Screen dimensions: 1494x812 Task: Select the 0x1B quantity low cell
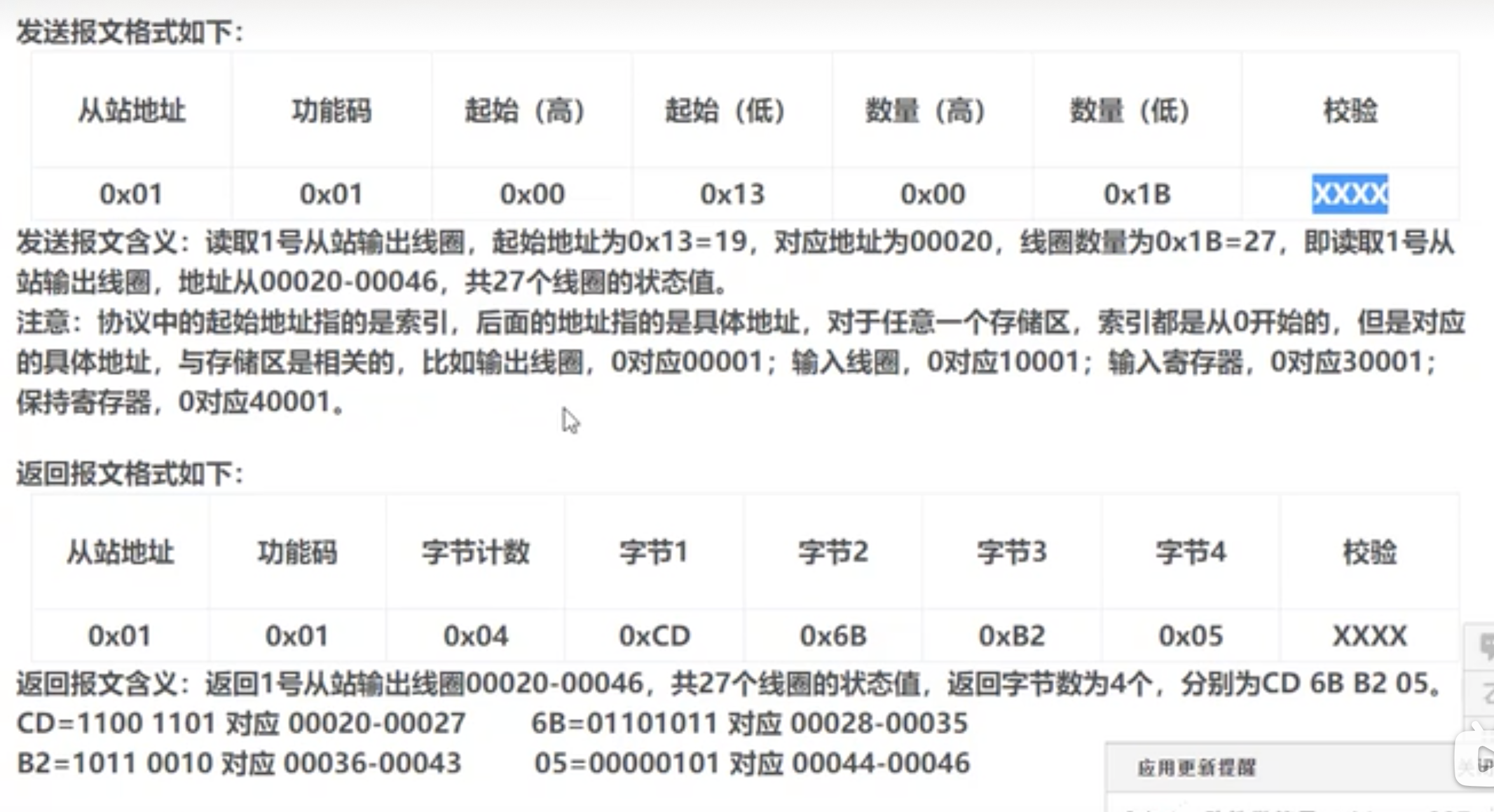1137,194
